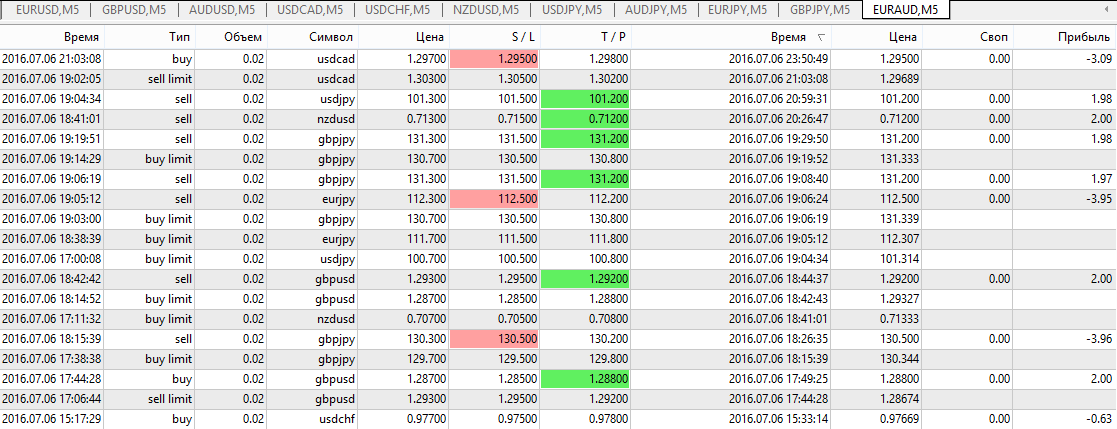Viewport: 1117px width, 429px height.
Task: Click the close price 131.333
Action: pyautogui.click(x=900, y=159)
